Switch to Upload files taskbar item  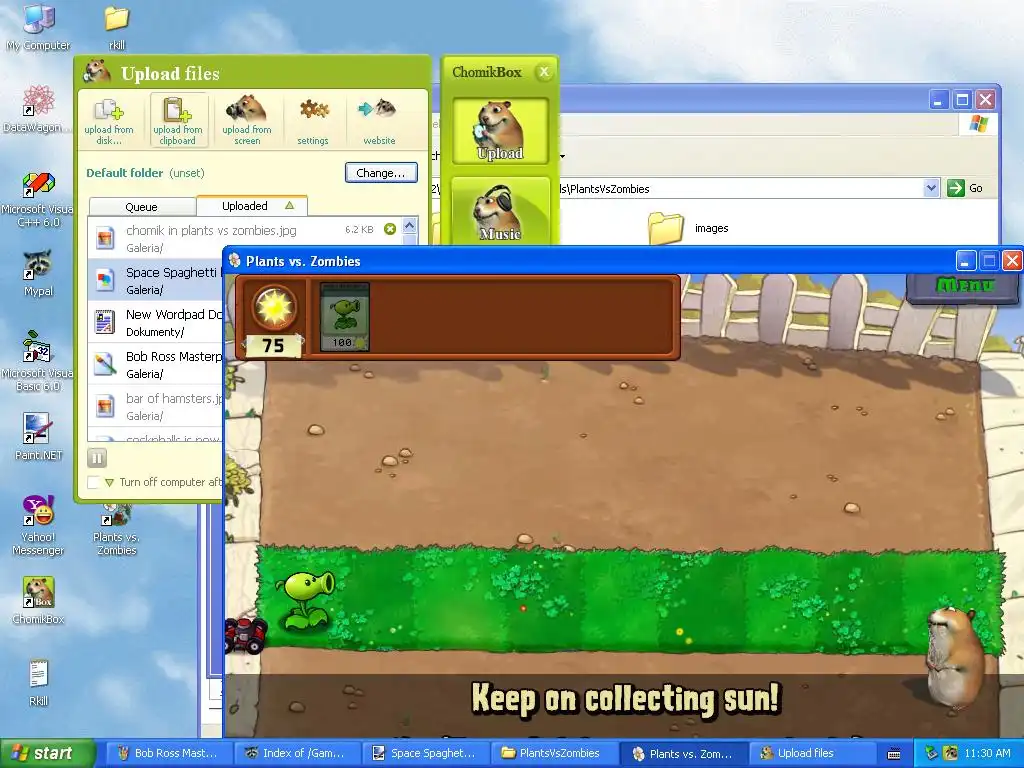tap(811, 753)
